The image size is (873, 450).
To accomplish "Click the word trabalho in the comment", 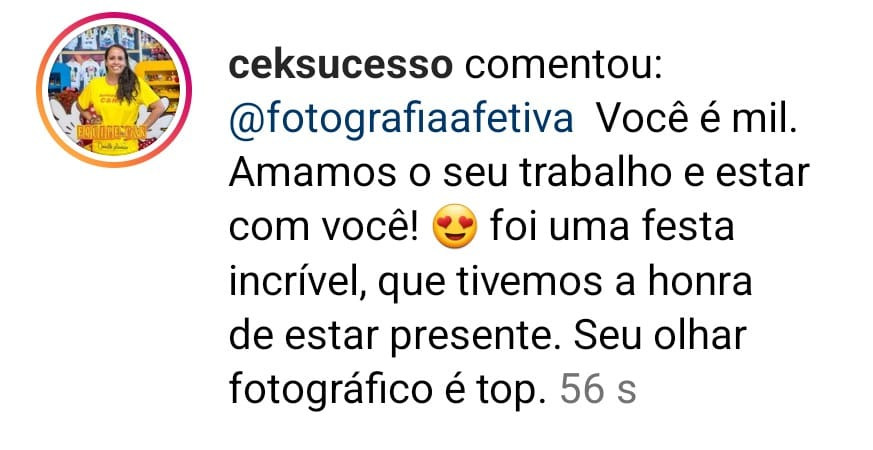I will click(x=596, y=173).
